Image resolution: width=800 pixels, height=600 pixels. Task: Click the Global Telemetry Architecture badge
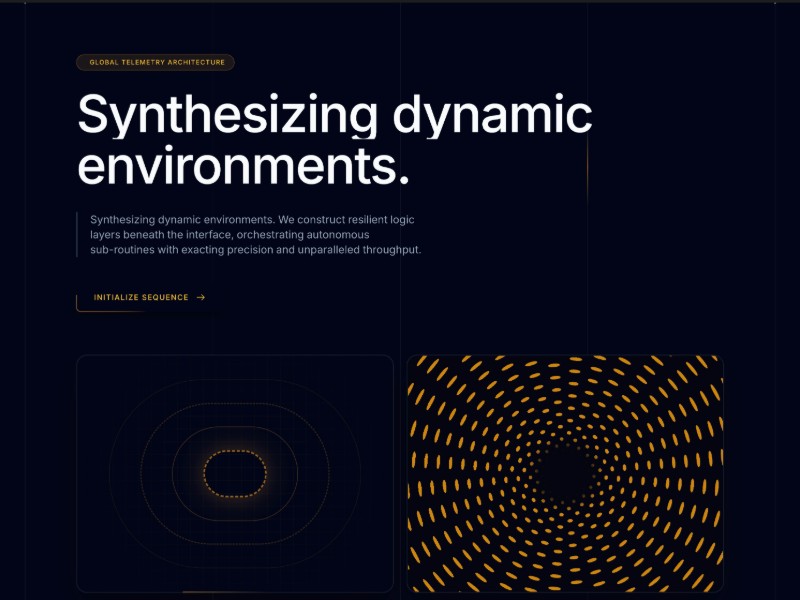(156, 62)
